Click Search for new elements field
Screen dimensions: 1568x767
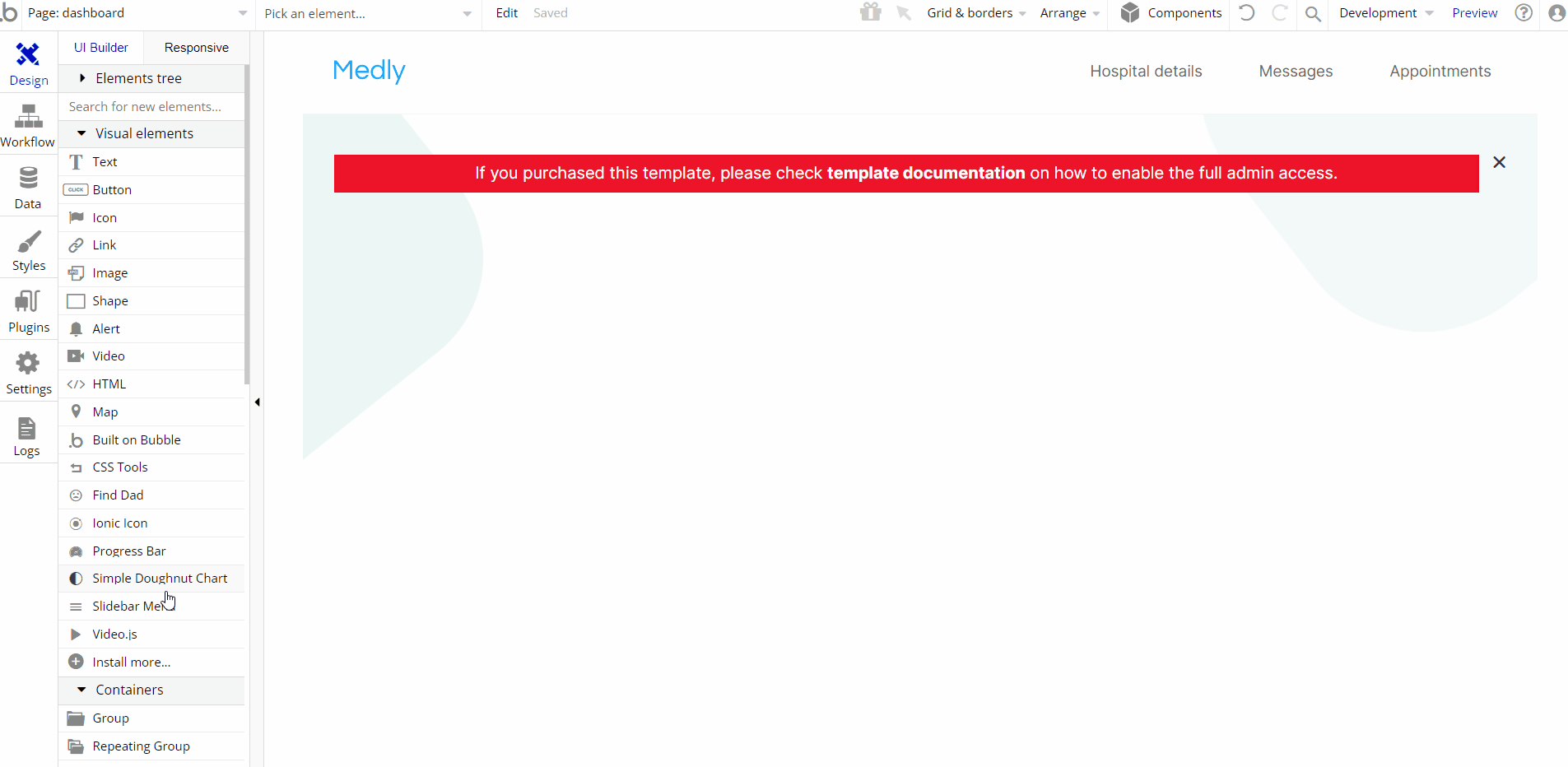click(151, 107)
